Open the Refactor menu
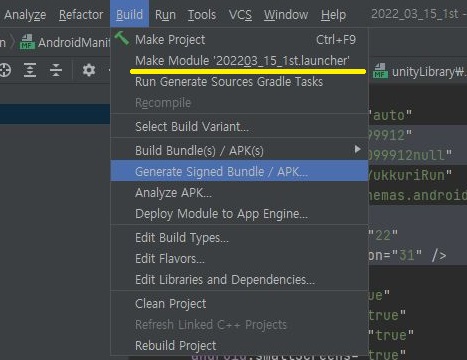Screen dimensions: 467x360 tap(81, 15)
